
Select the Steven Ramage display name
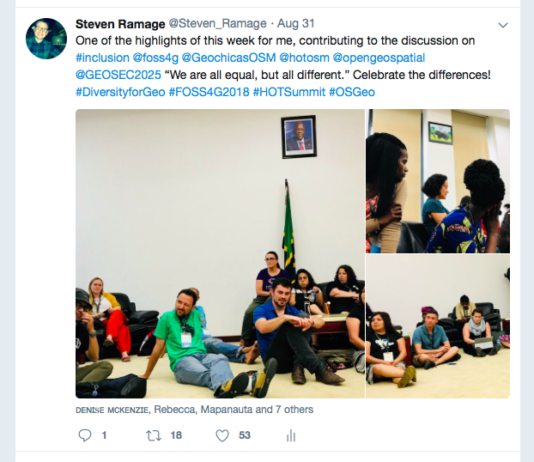tap(120, 24)
